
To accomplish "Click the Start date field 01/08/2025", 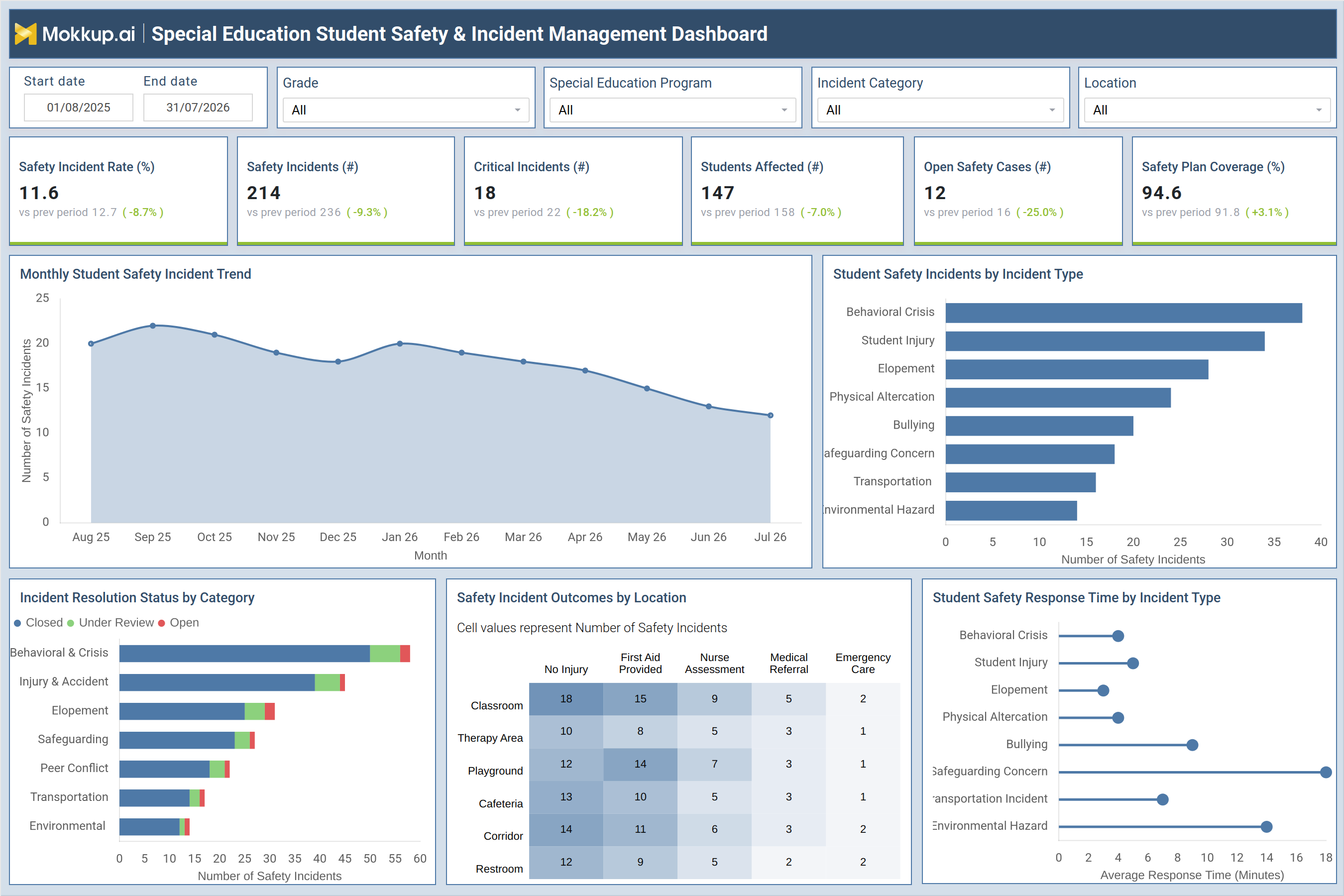I will point(78,108).
